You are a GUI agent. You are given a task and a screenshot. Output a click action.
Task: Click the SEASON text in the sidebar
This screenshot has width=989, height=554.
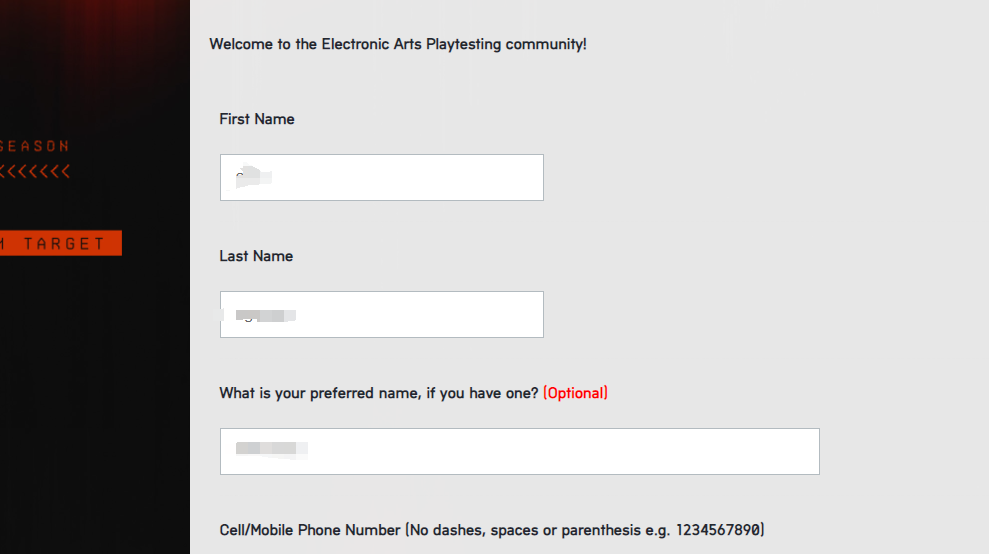(35, 146)
